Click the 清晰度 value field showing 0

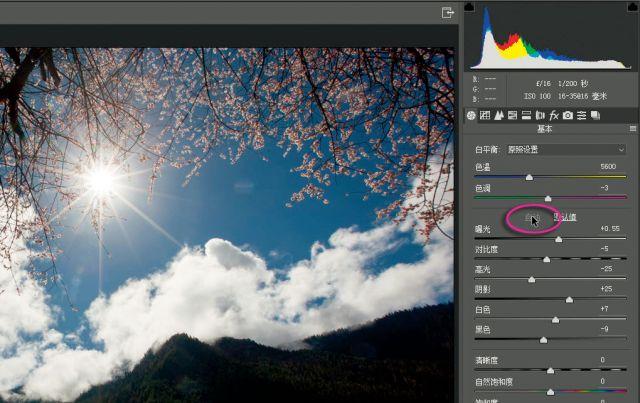click(x=602, y=360)
